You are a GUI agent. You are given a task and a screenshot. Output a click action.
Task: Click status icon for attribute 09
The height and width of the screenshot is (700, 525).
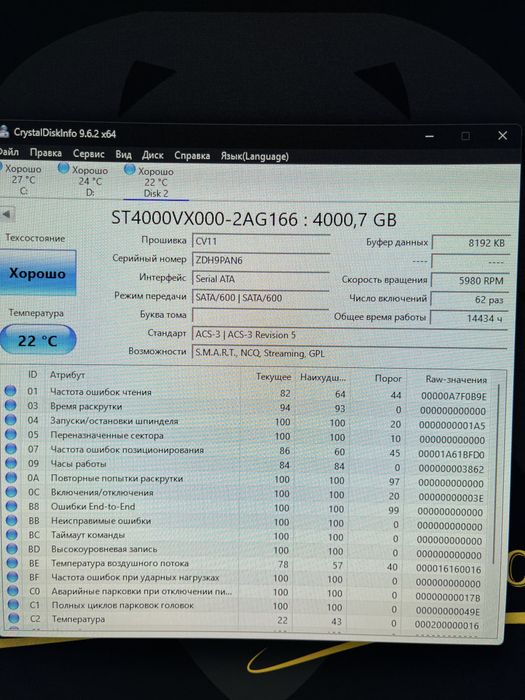tap(11, 463)
